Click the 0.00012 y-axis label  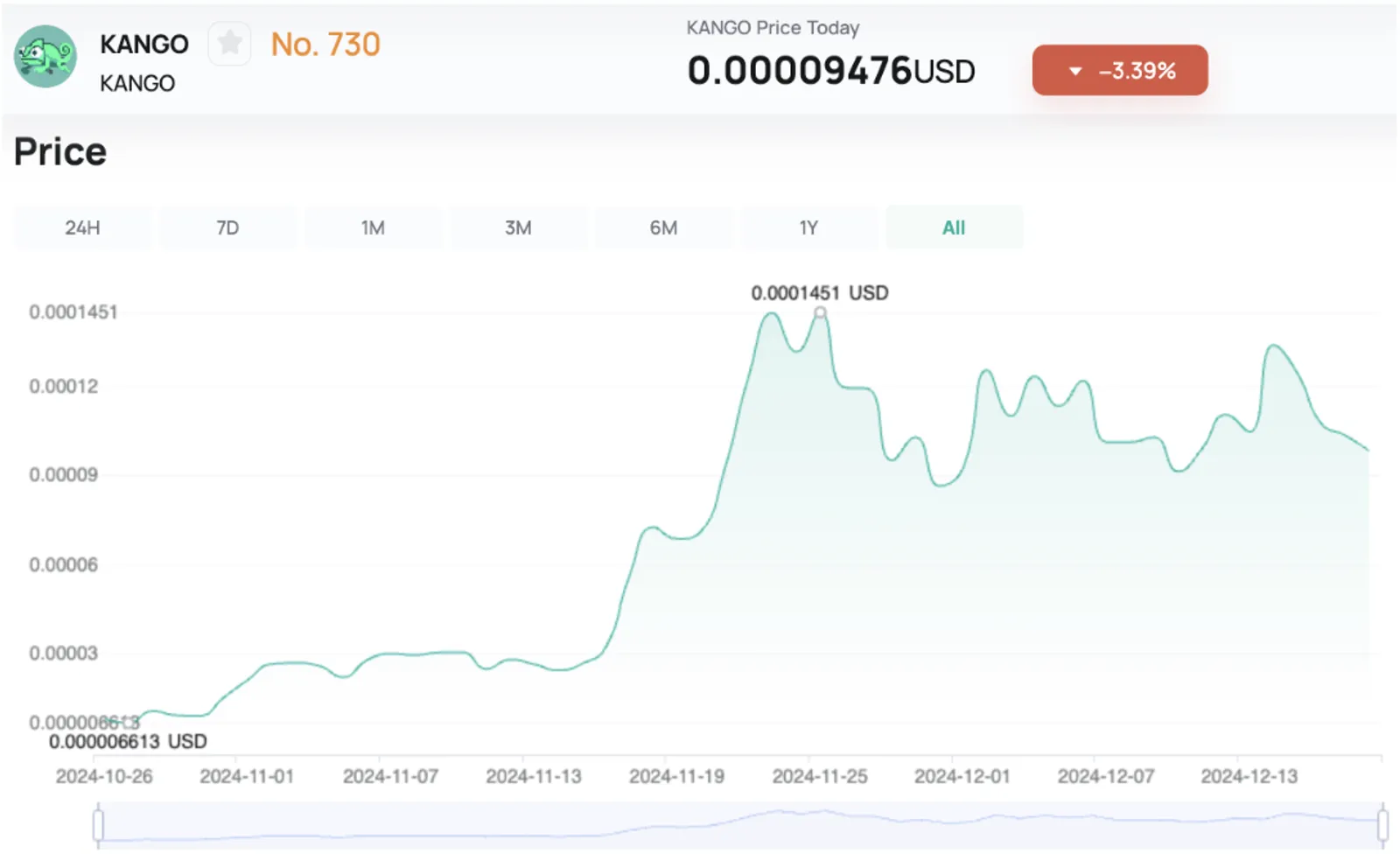[64, 387]
